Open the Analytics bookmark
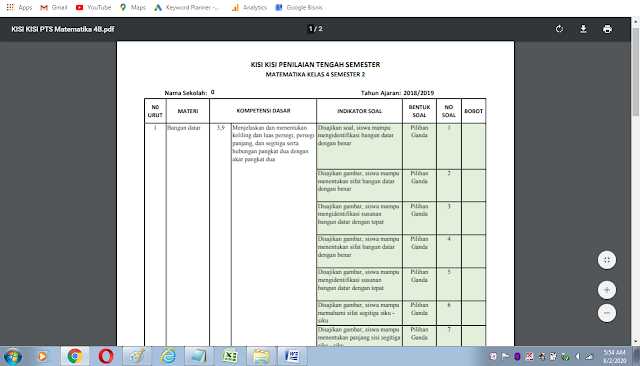Image resolution: width=640 pixels, height=366 pixels. coord(249,7)
